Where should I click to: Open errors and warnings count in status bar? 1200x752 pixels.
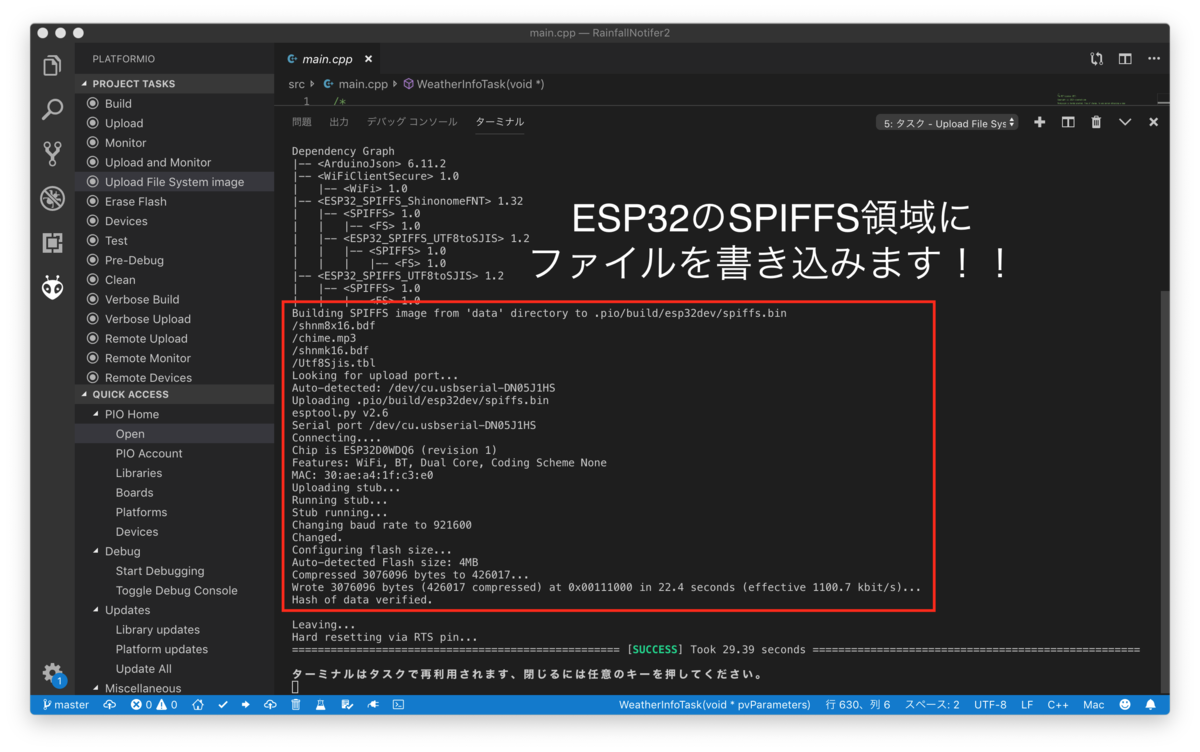click(x=154, y=705)
